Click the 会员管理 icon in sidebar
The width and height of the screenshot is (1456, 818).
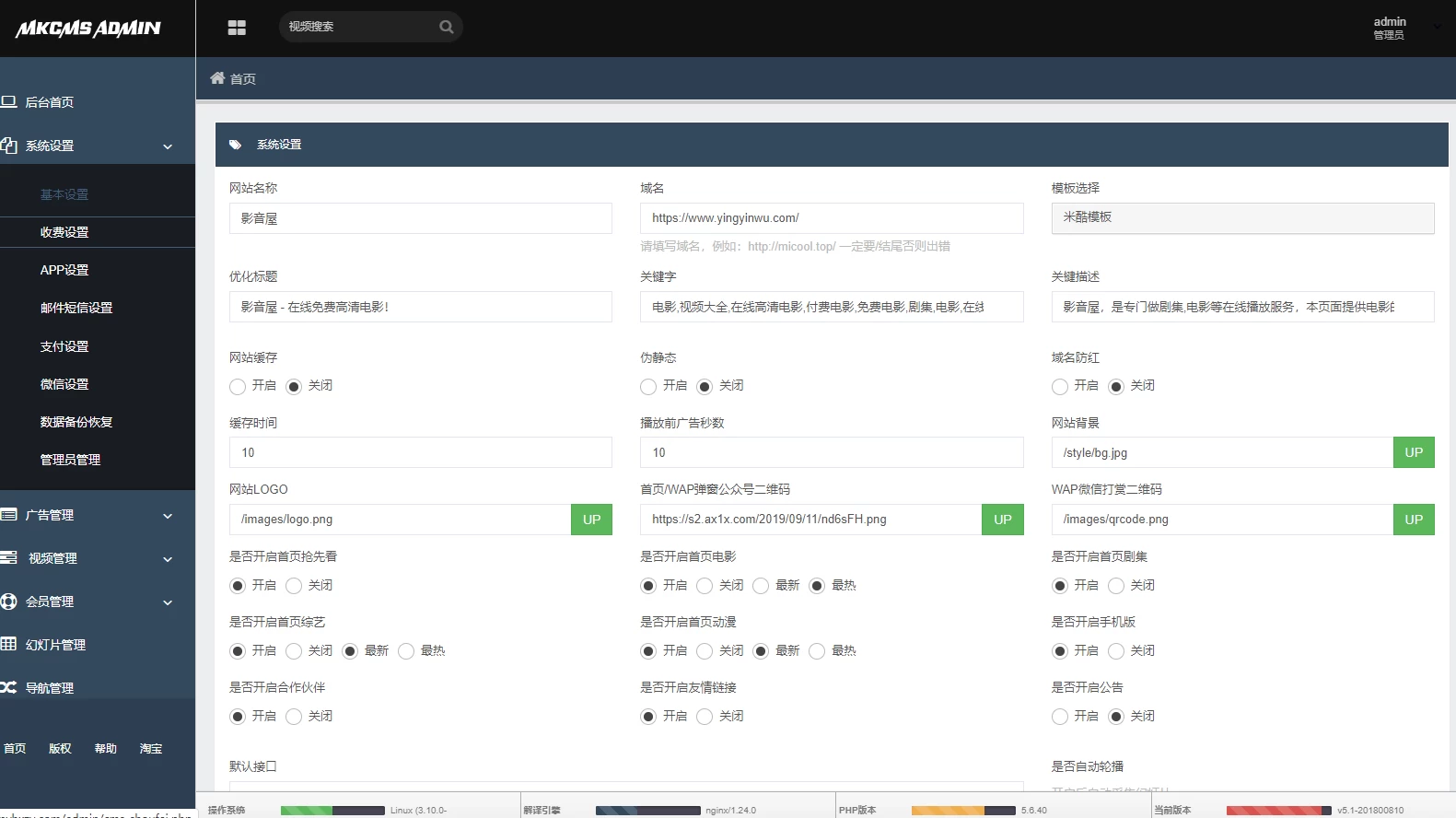(9, 602)
